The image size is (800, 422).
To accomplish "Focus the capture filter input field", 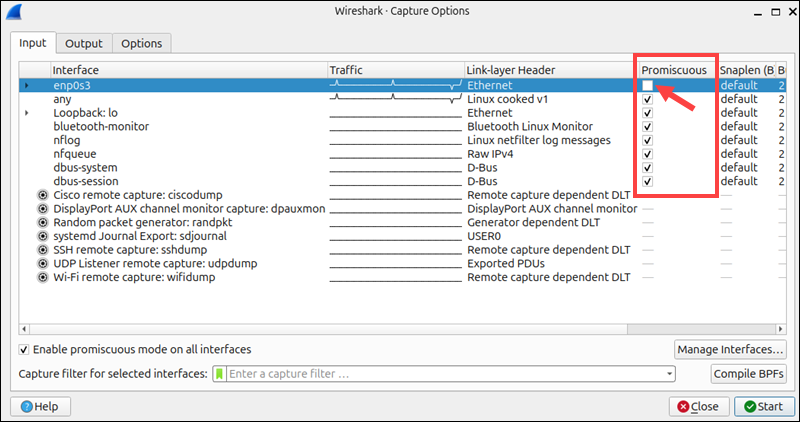I will [444, 374].
